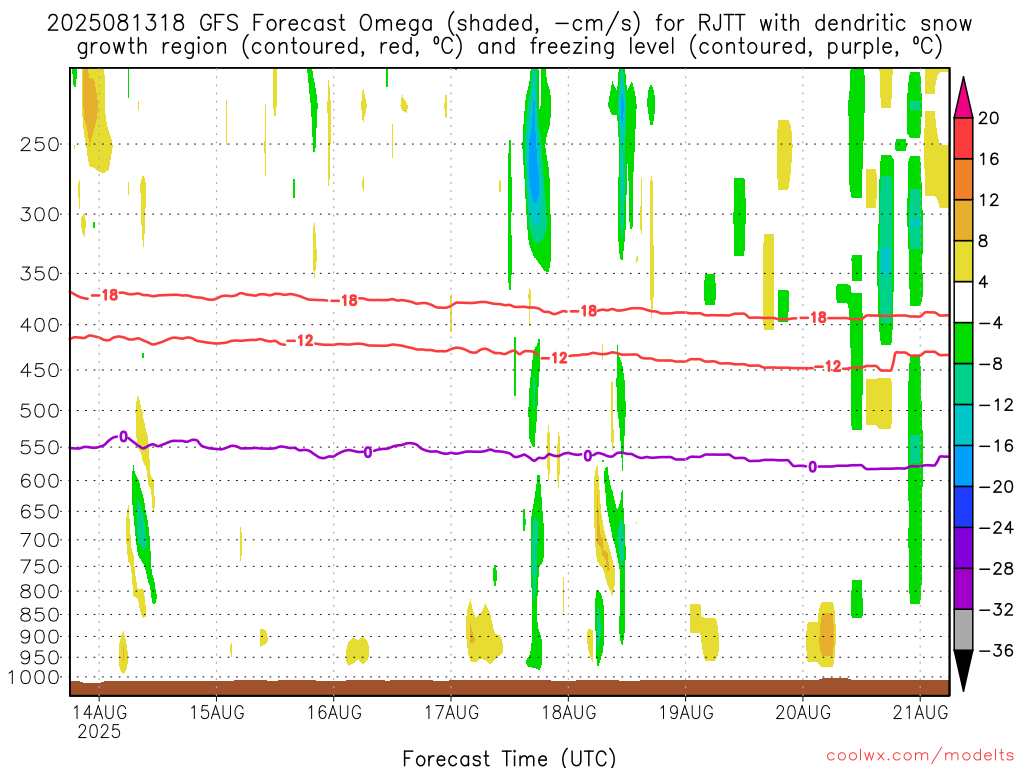Click the colorbar value label -24
Viewport: 1024px width, 768px height.
[997, 528]
